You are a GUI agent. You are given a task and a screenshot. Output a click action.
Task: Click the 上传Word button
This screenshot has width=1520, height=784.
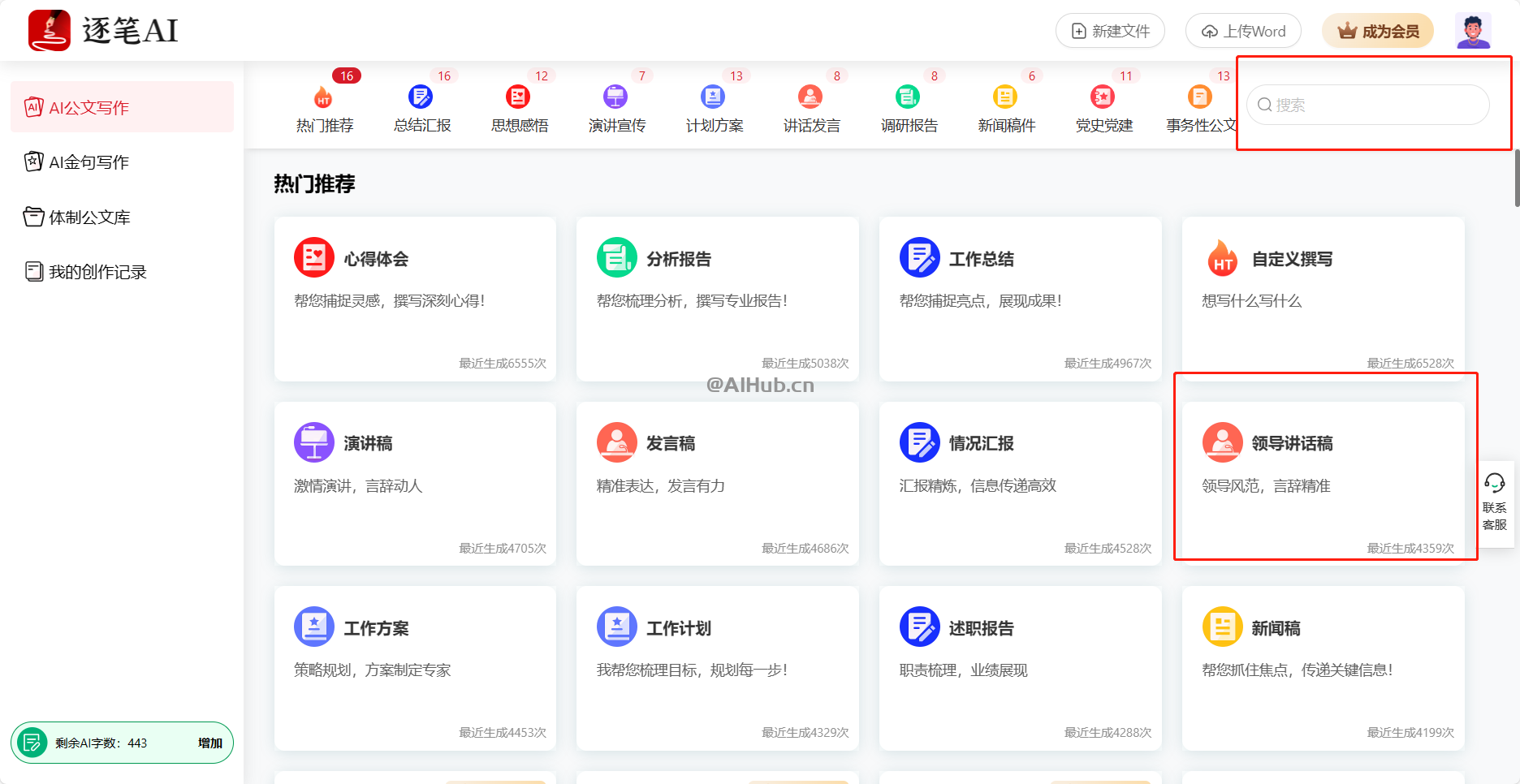[x=1243, y=31]
